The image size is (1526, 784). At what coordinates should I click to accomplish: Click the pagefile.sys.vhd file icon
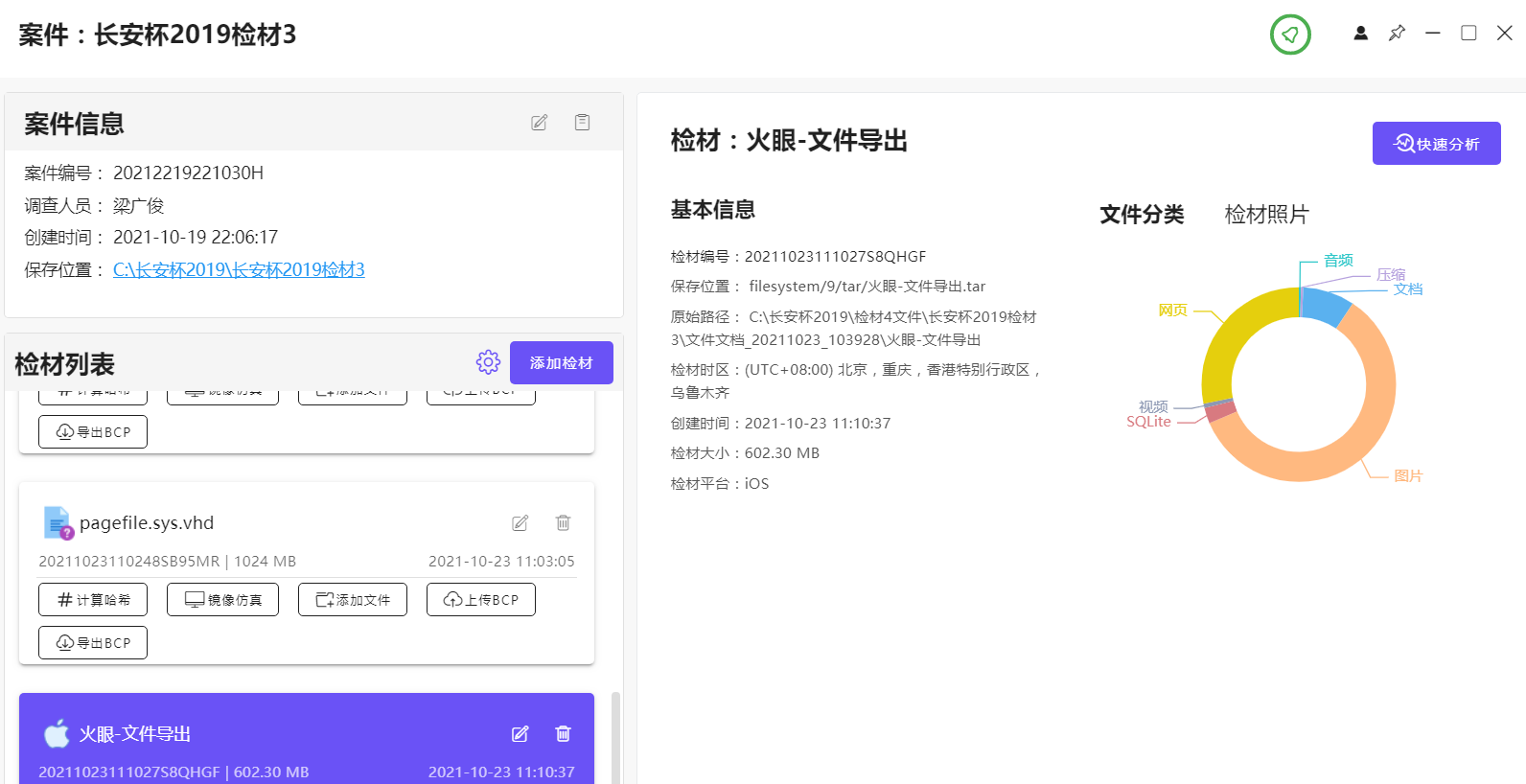(x=58, y=523)
